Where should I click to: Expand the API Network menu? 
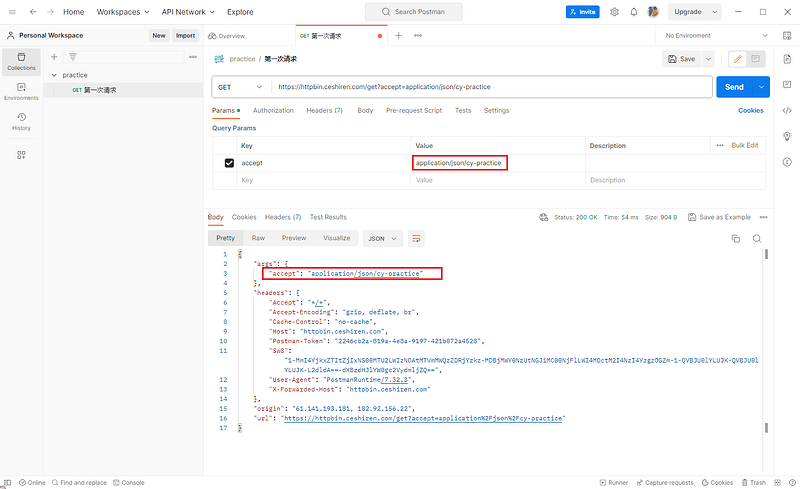click(x=188, y=12)
